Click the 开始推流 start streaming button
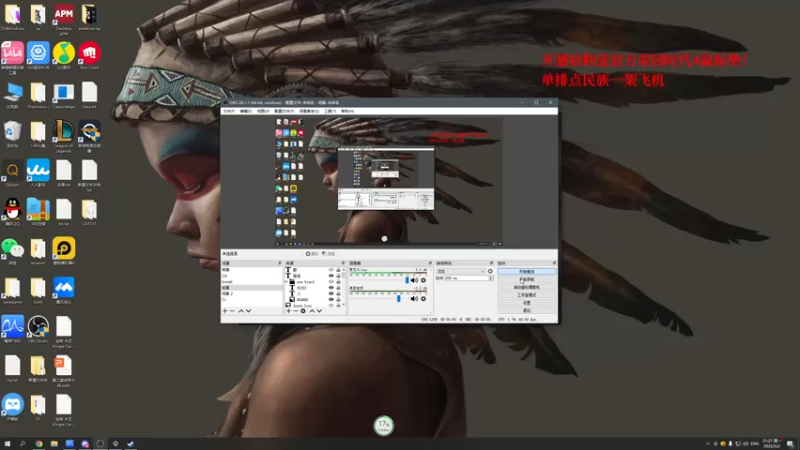800x450 pixels. click(527, 271)
